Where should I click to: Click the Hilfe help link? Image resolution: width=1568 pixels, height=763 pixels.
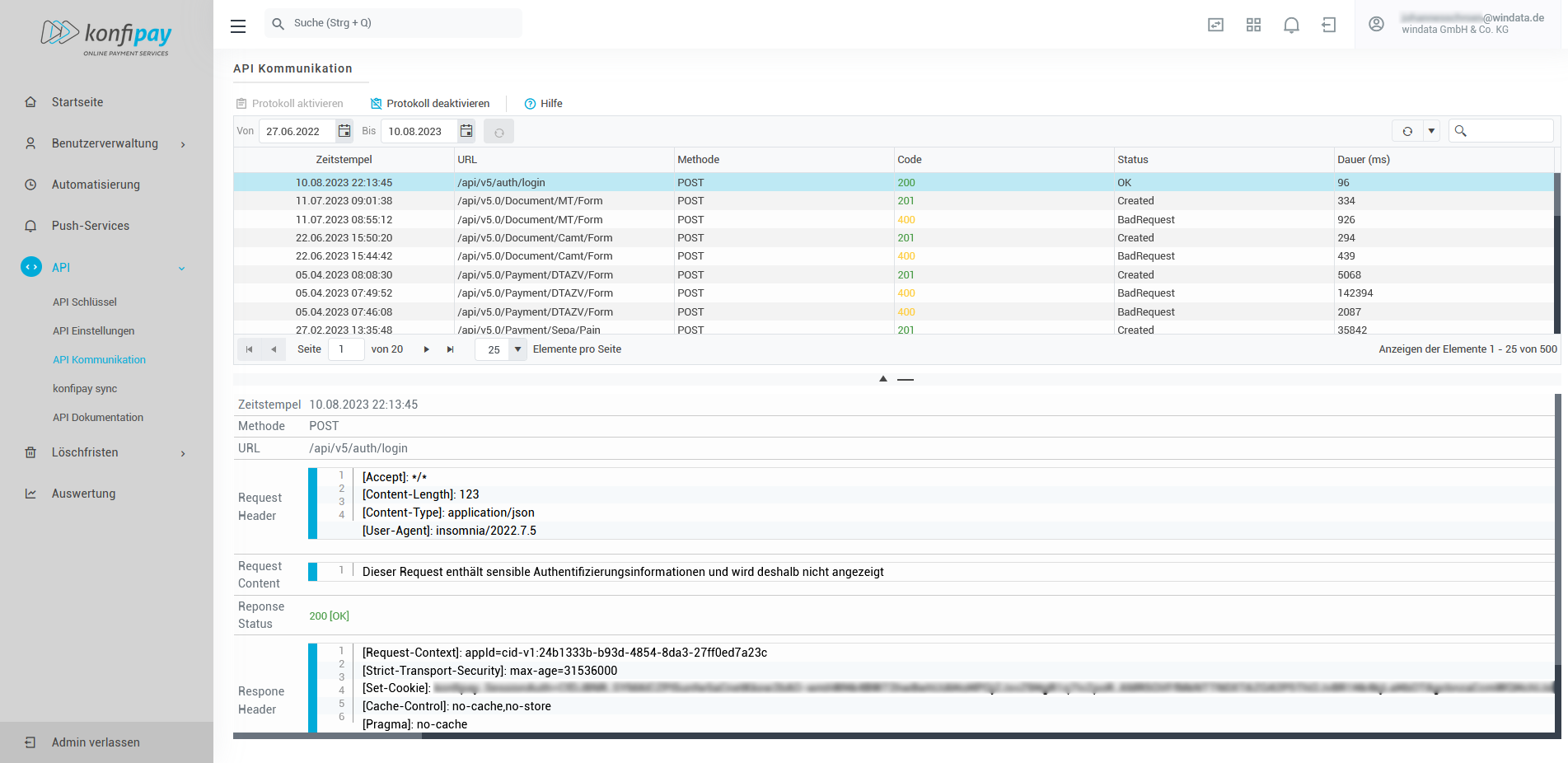(544, 104)
